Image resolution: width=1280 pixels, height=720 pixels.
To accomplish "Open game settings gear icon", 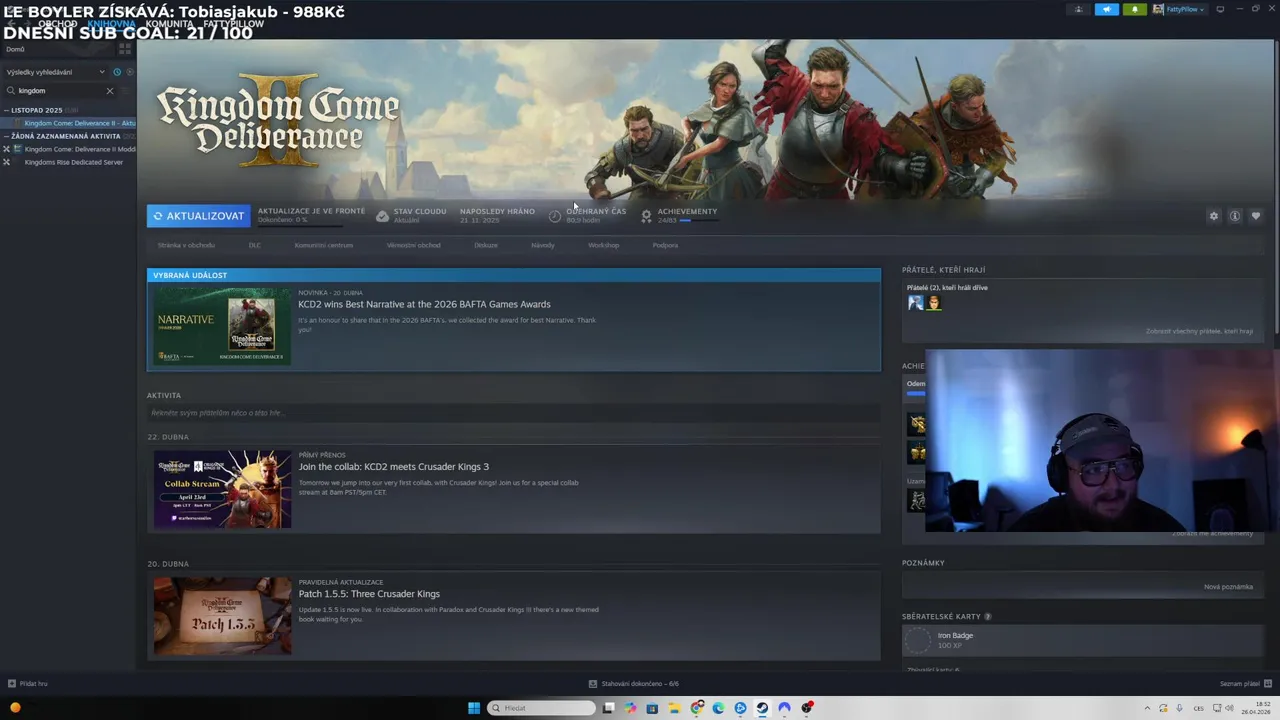I will point(1214,216).
